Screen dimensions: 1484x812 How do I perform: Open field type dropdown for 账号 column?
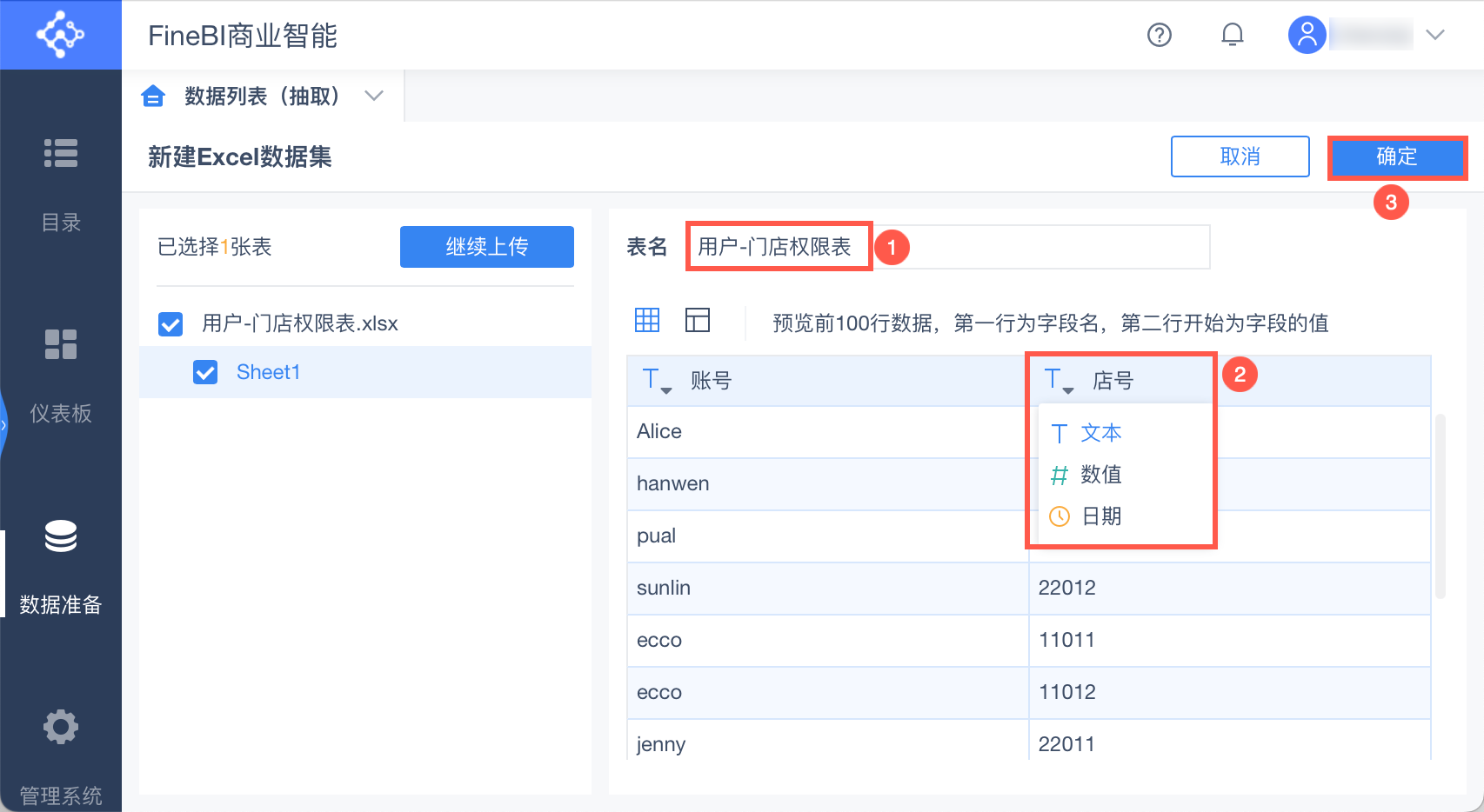[x=657, y=381]
